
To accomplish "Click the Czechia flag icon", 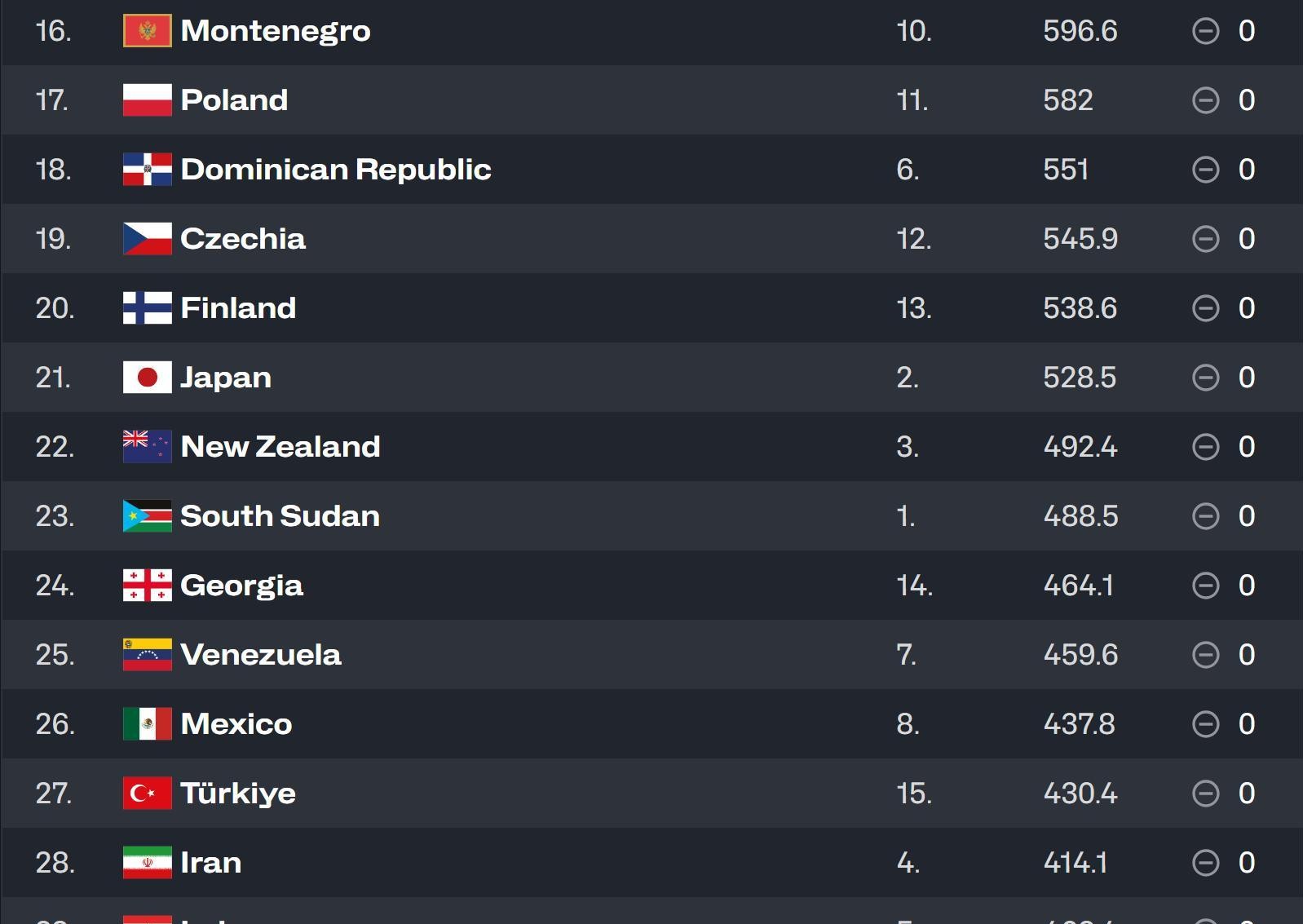I will pyautogui.click(x=148, y=239).
